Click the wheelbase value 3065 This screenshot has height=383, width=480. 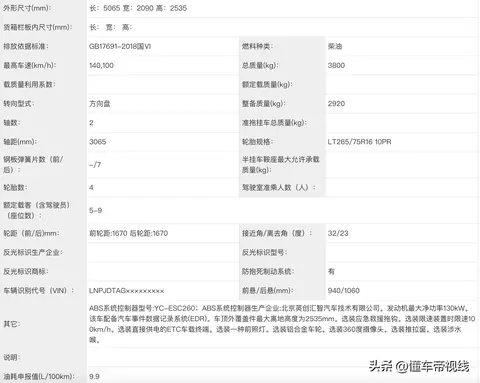click(x=98, y=142)
